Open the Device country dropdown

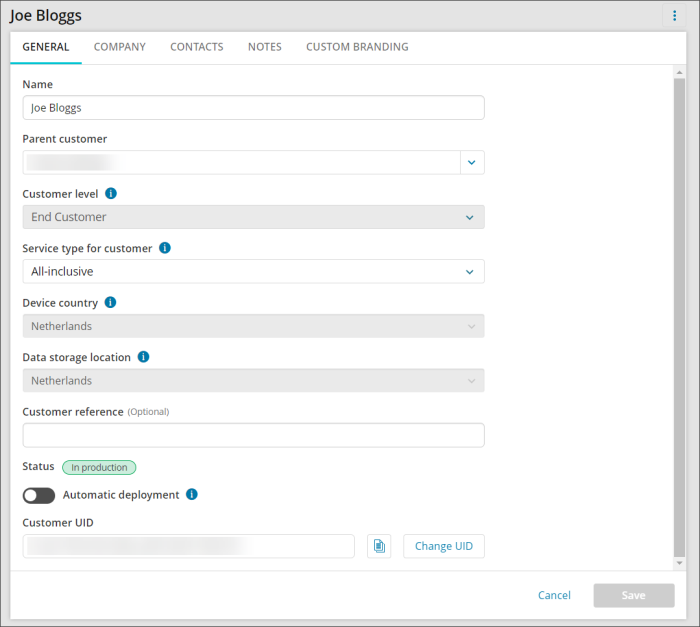pyautogui.click(x=253, y=326)
